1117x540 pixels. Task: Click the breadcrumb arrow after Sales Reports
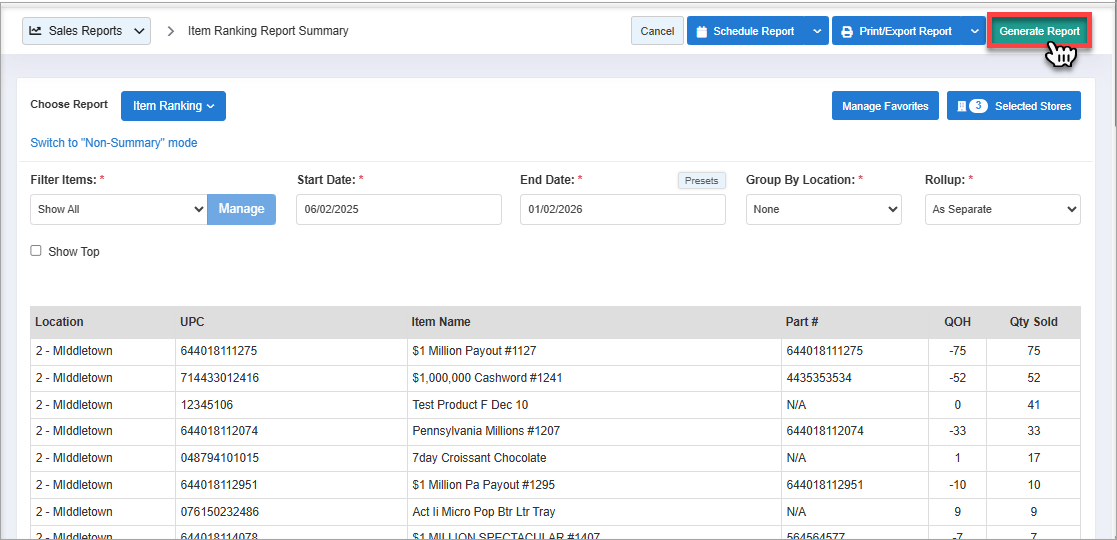(x=170, y=31)
